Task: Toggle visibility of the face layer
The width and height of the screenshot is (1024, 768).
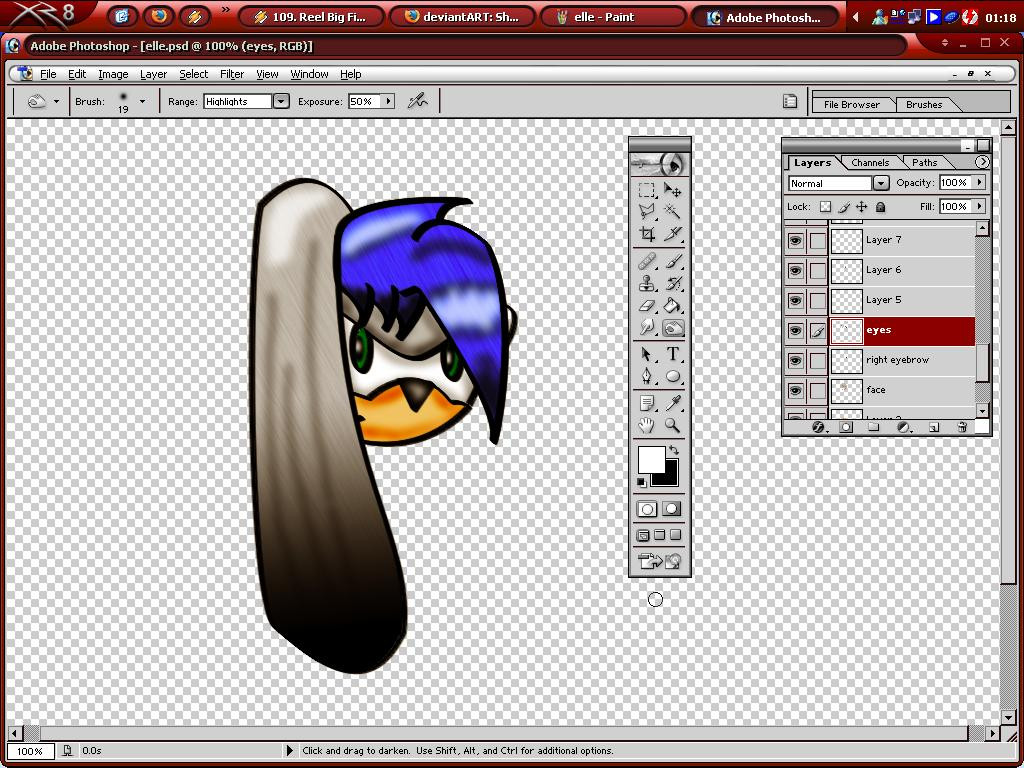Action: click(x=795, y=391)
